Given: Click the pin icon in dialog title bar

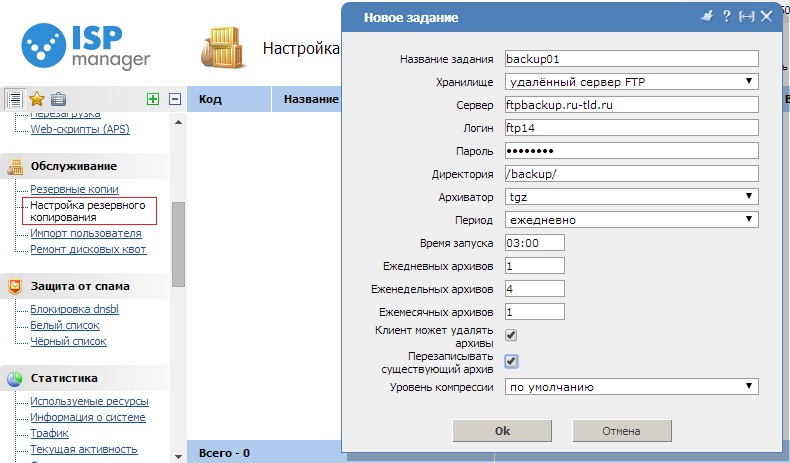Looking at the screenshot, I should (x=707, y=17).
